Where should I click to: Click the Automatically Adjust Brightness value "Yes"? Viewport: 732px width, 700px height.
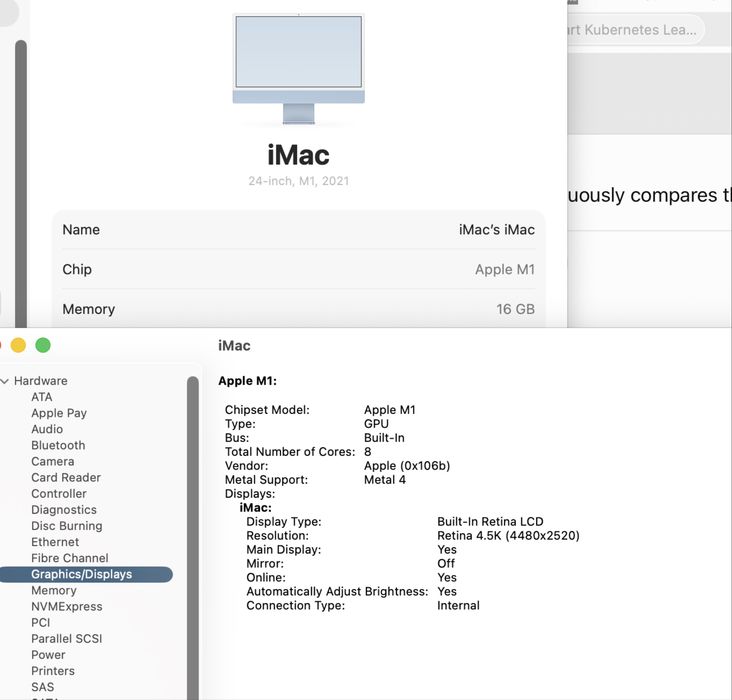[x=447, y=592]
